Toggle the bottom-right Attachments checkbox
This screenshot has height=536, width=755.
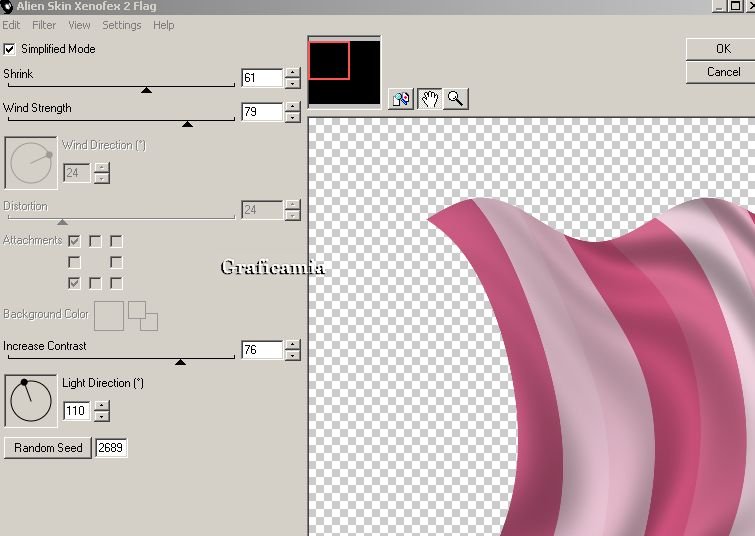click(x=116, y=283)
